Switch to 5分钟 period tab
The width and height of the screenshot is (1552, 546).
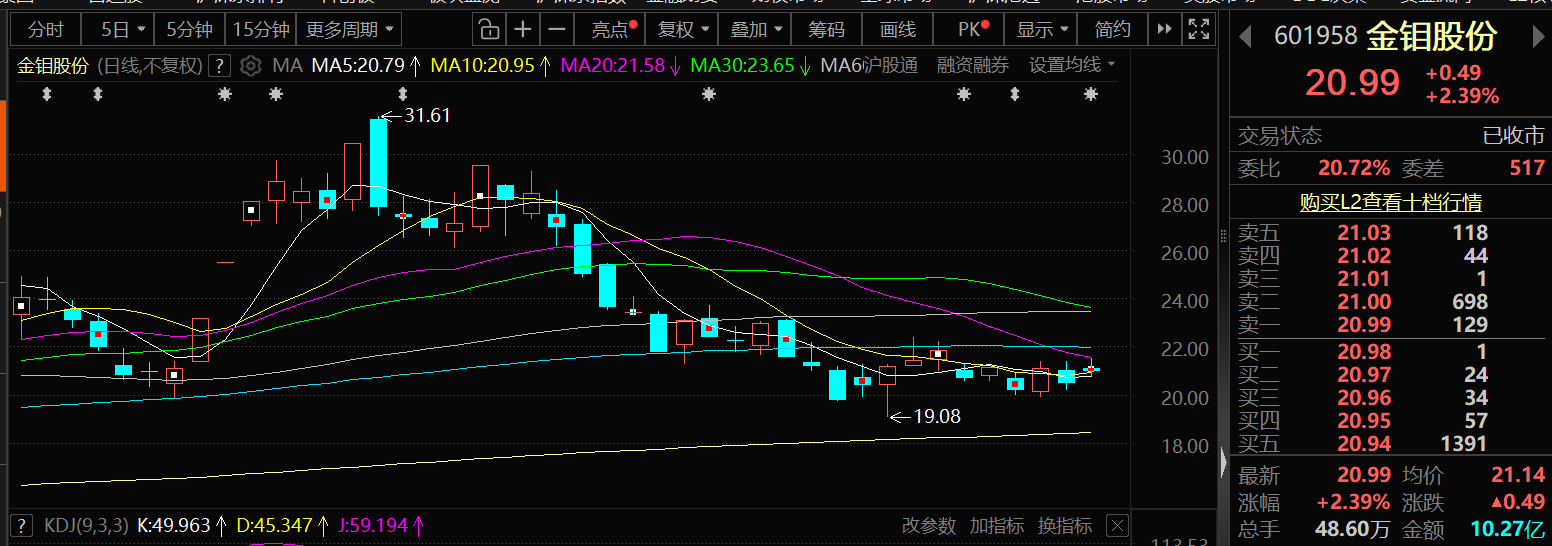click(x=189, y=29)
